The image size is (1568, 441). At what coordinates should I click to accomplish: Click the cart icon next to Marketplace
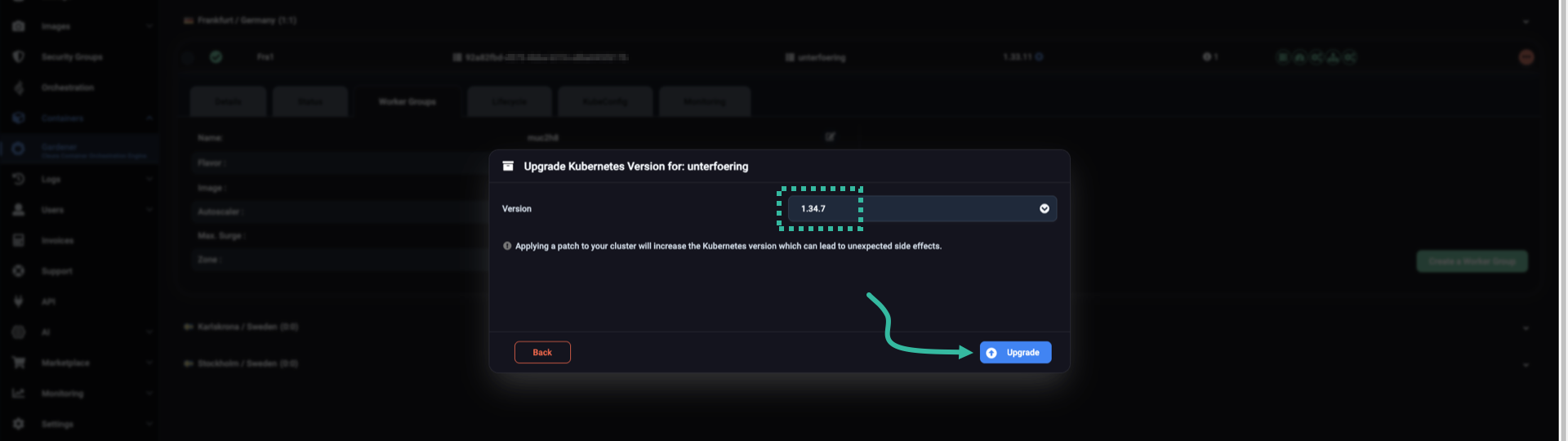pyautogui.click(x=18, y=363)
